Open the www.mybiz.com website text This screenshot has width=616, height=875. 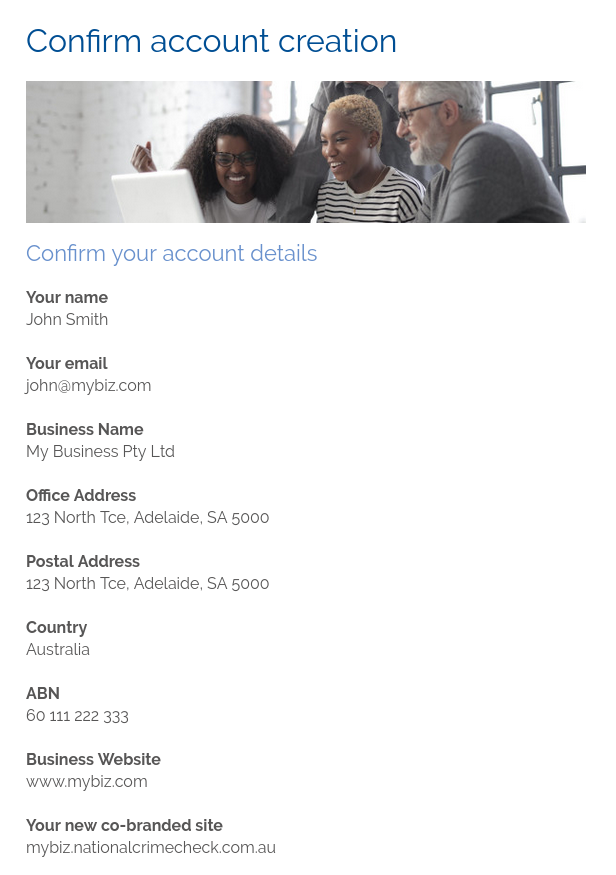click(87, 782)
